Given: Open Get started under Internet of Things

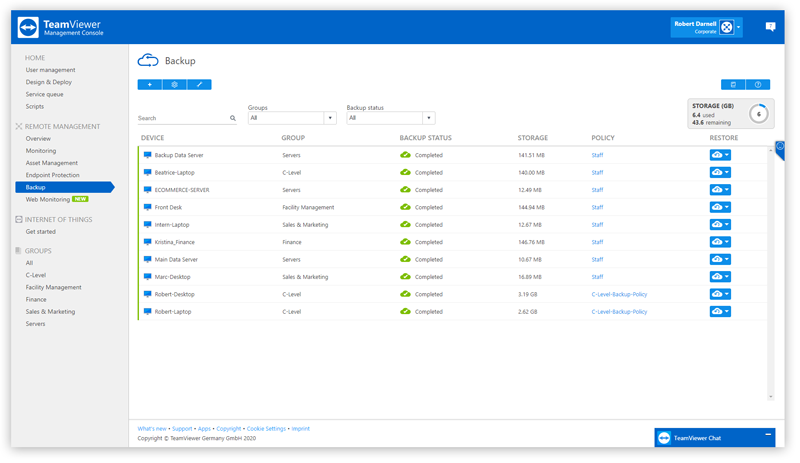Looking at the screenshot, I should tap(41, 232).
